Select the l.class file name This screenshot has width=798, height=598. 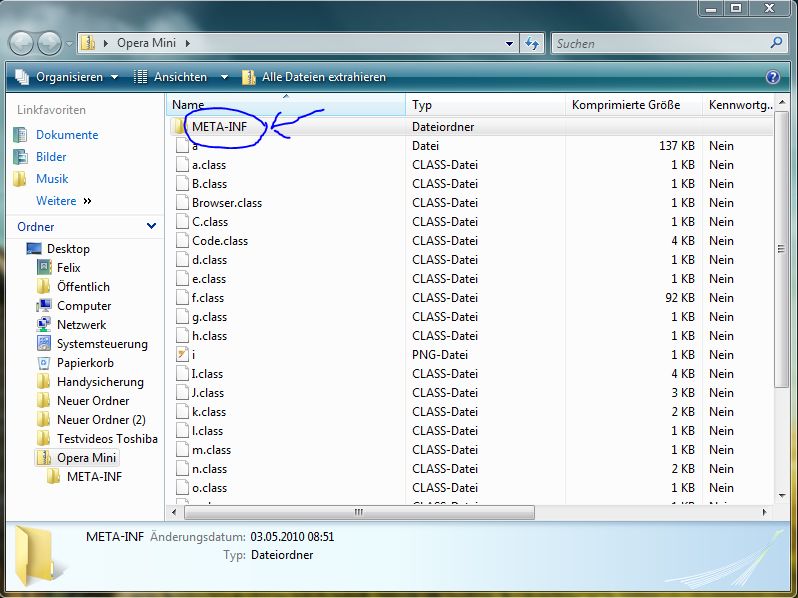click(207, 431)
